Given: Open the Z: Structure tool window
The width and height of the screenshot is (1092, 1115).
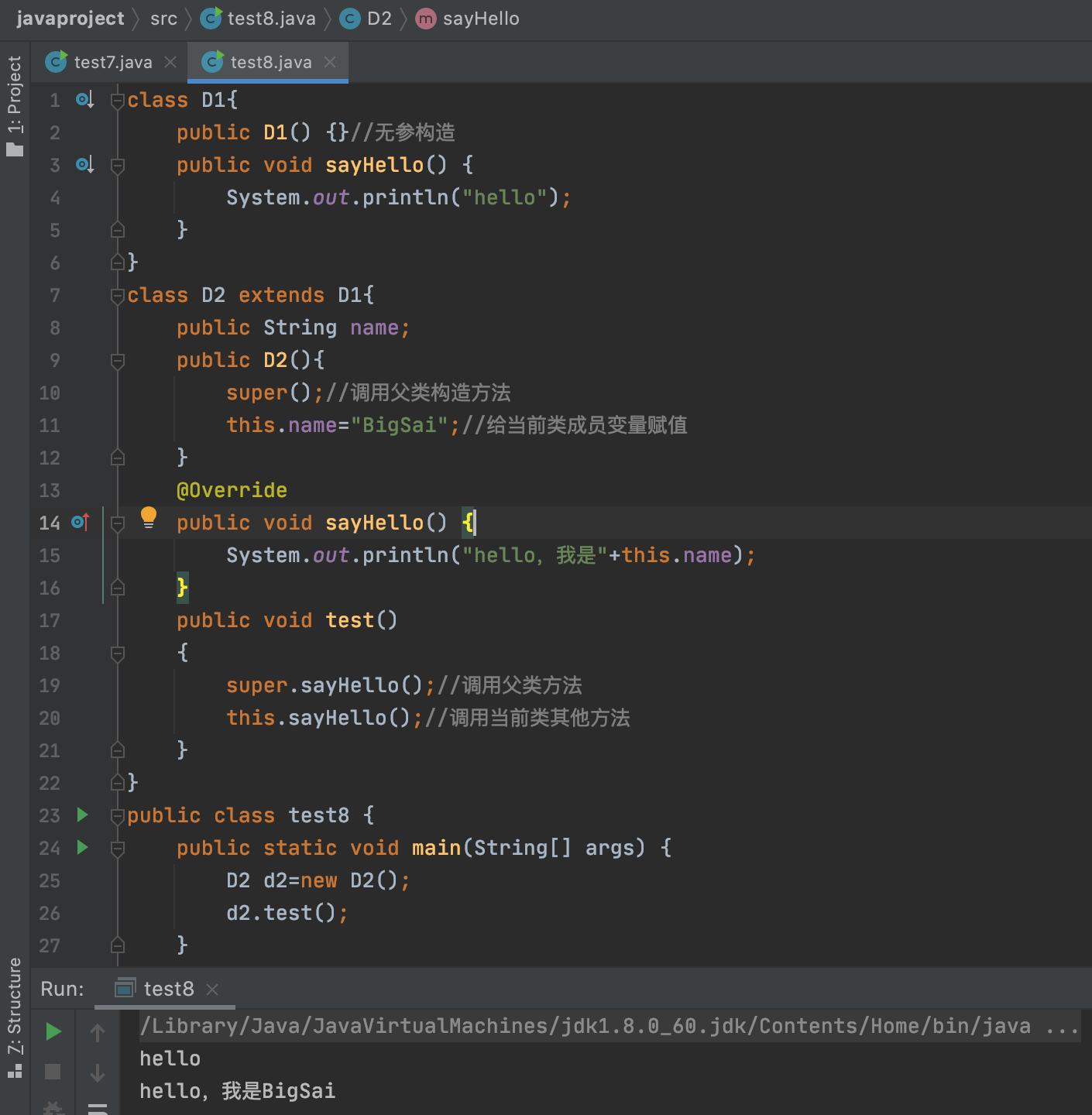Looking at the screenshot, I should click(15, 1018).
